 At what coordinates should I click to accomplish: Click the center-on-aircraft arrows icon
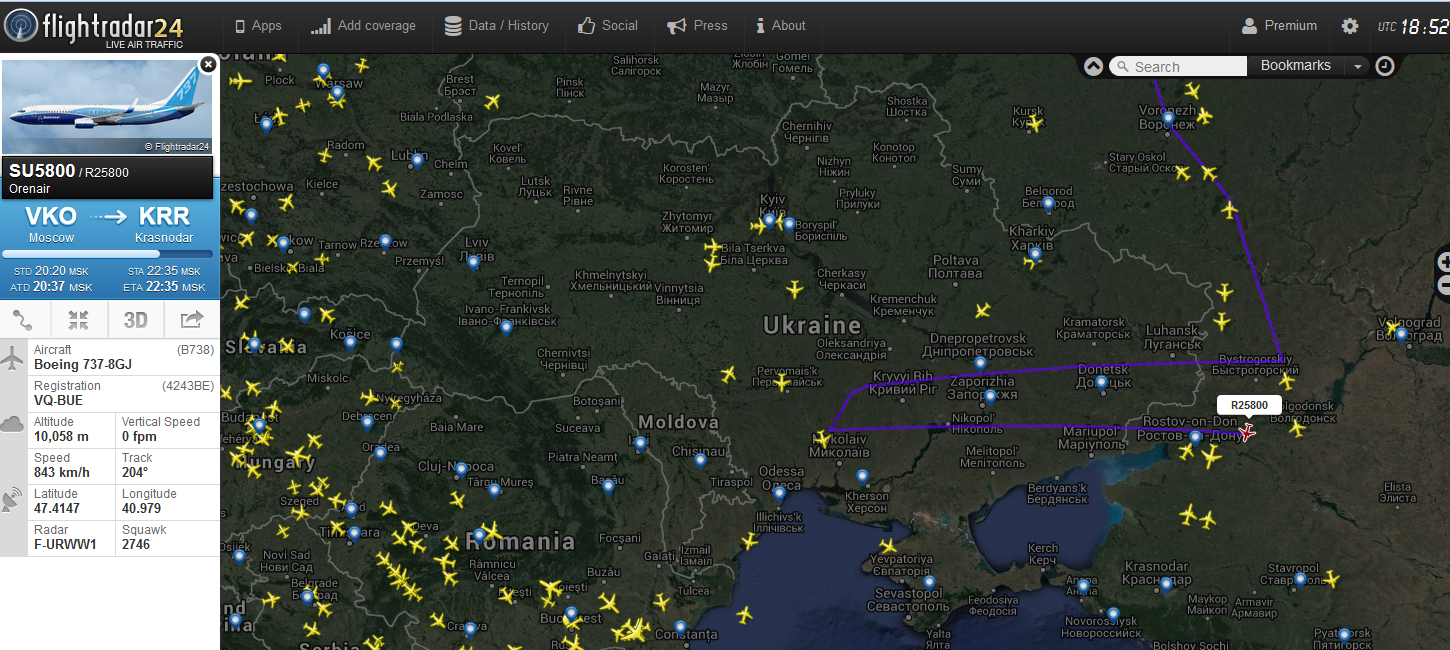(79, 320)
